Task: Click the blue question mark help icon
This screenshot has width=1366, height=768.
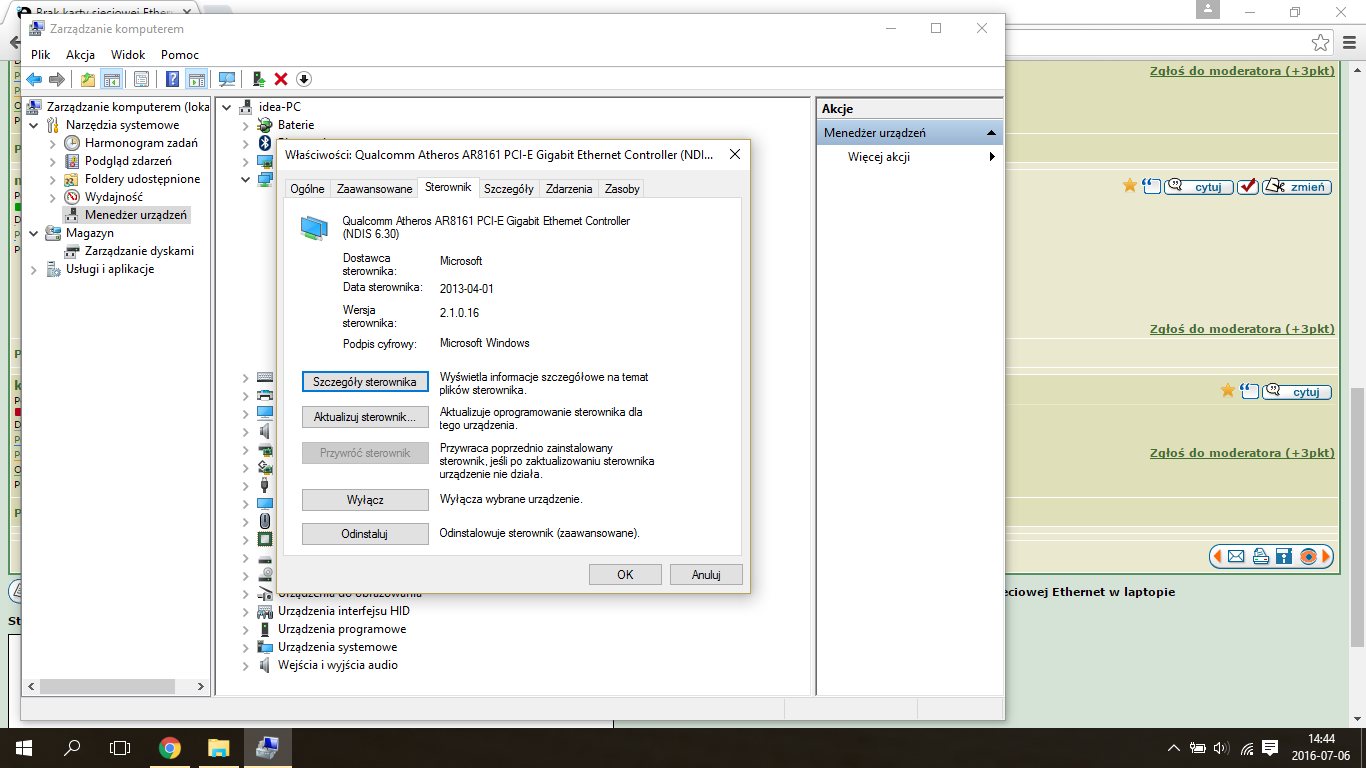Action: click(x=173, y=79)
